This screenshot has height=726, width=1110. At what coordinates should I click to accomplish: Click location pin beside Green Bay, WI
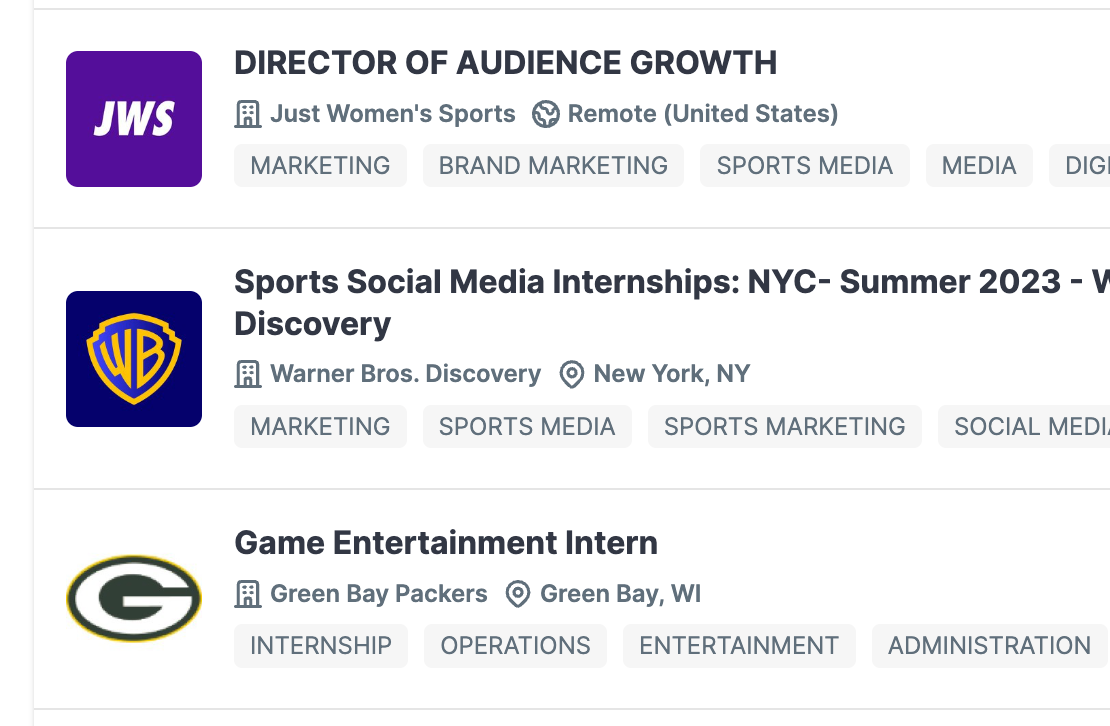[518, 594]
